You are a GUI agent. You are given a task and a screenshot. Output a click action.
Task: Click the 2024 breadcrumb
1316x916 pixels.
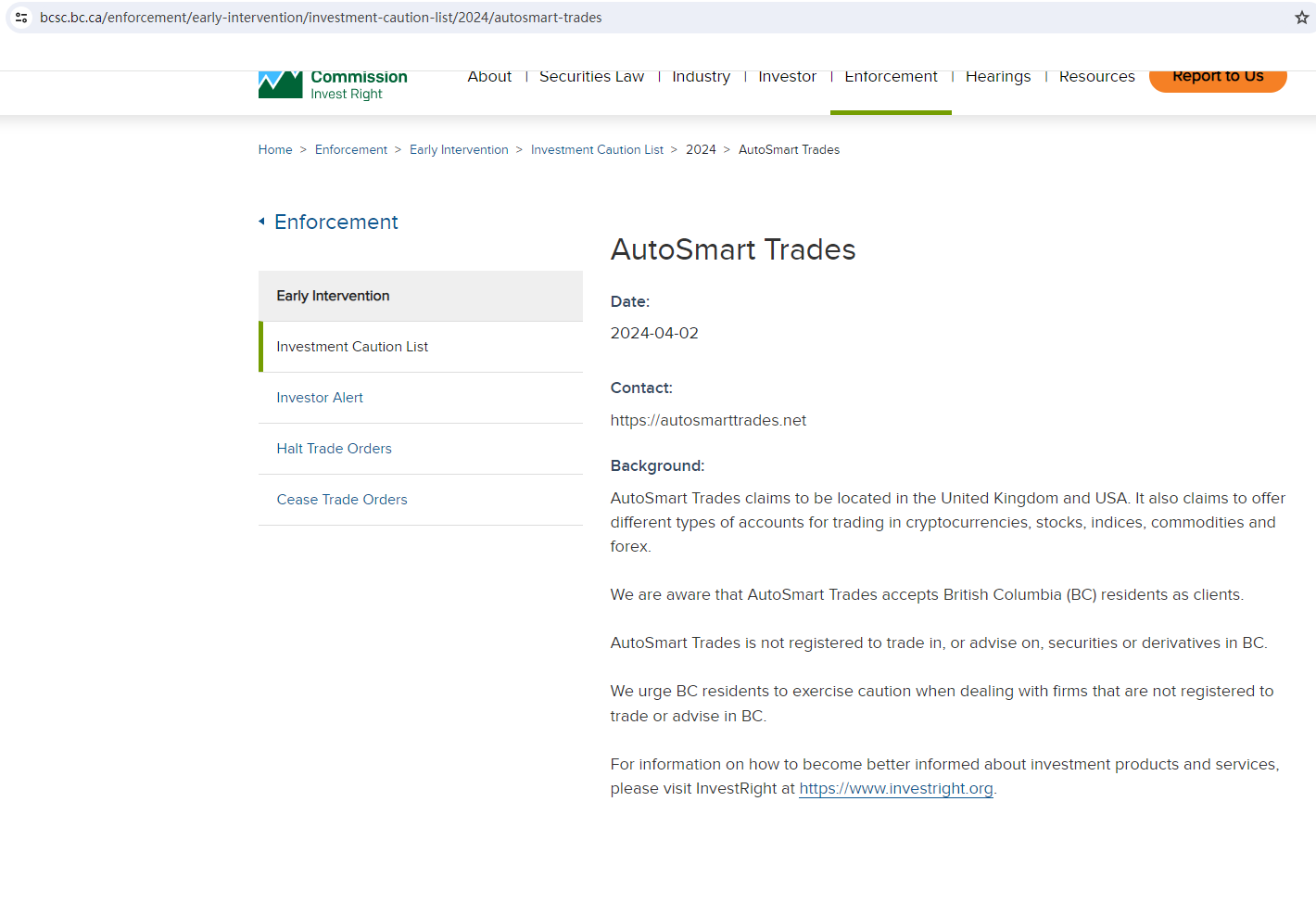[701, 149]
